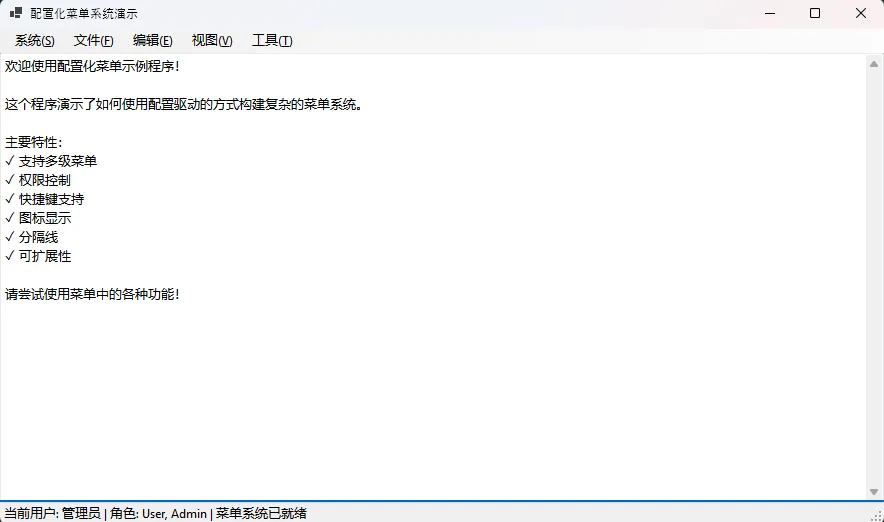Click the 可扩展性 feature line
This screenshot has height=522, width=884.
click(45, 256)
